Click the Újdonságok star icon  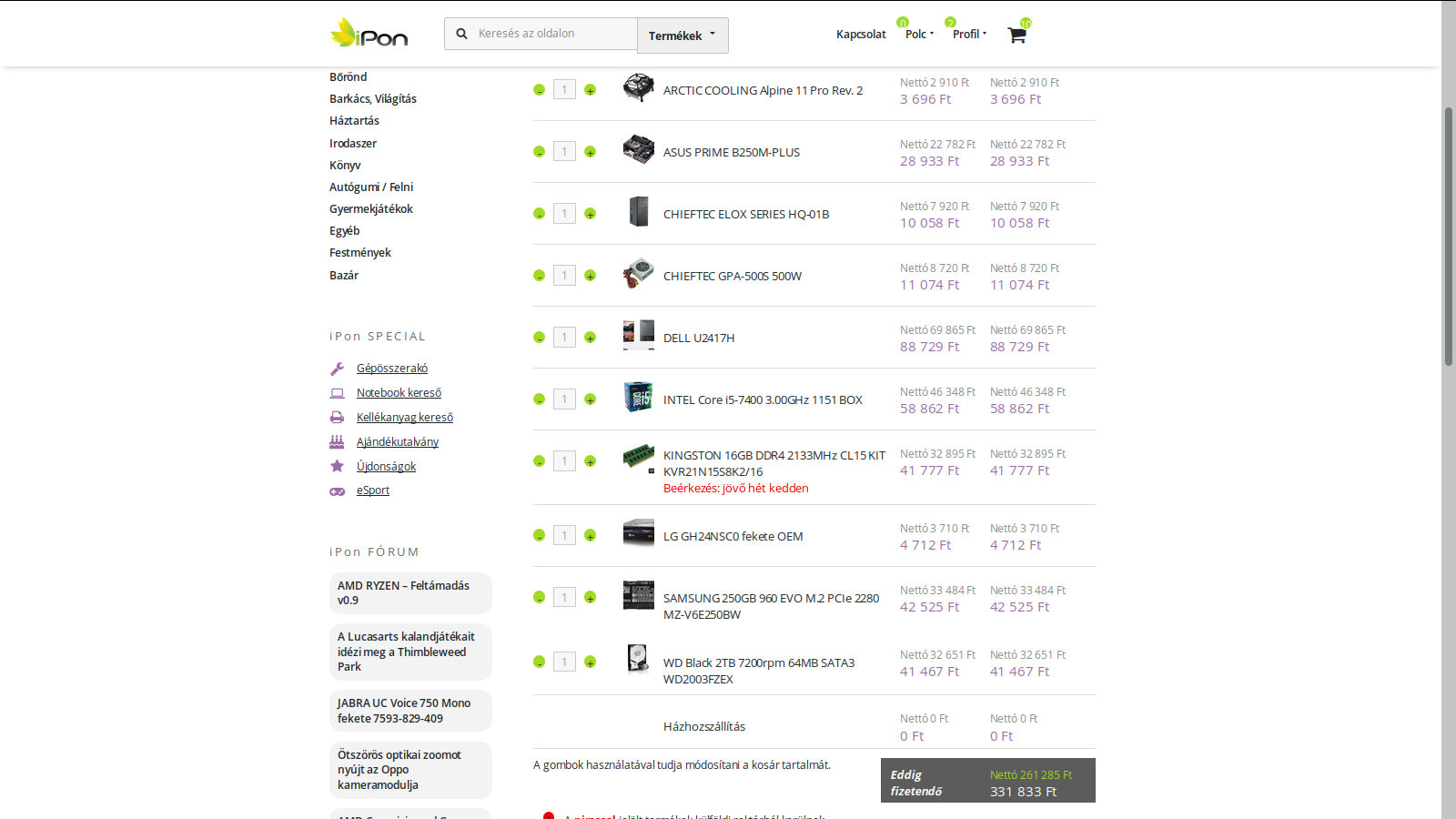[337, 466]
